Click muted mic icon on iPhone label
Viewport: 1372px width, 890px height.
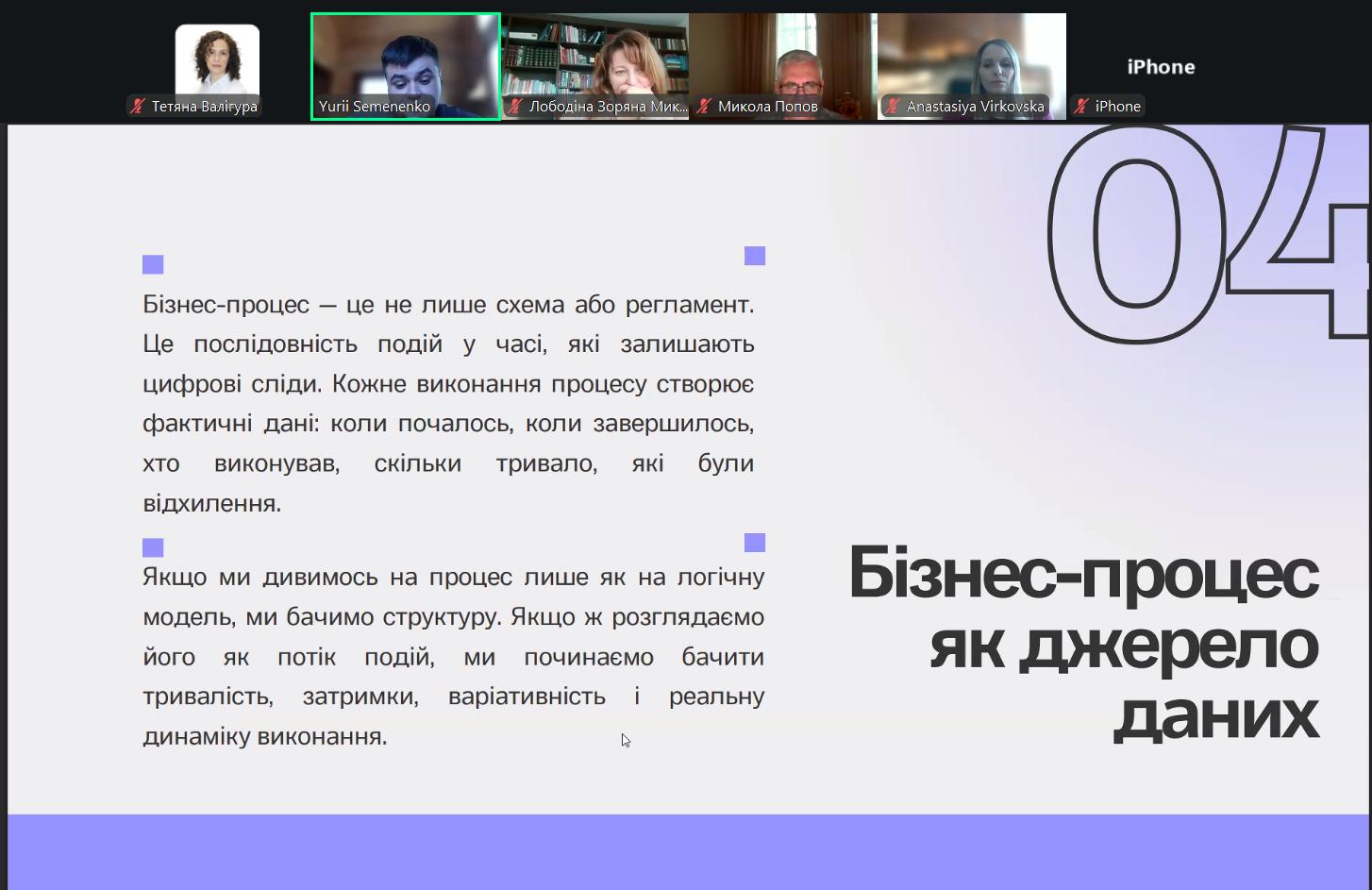[x=1081, y=107]
